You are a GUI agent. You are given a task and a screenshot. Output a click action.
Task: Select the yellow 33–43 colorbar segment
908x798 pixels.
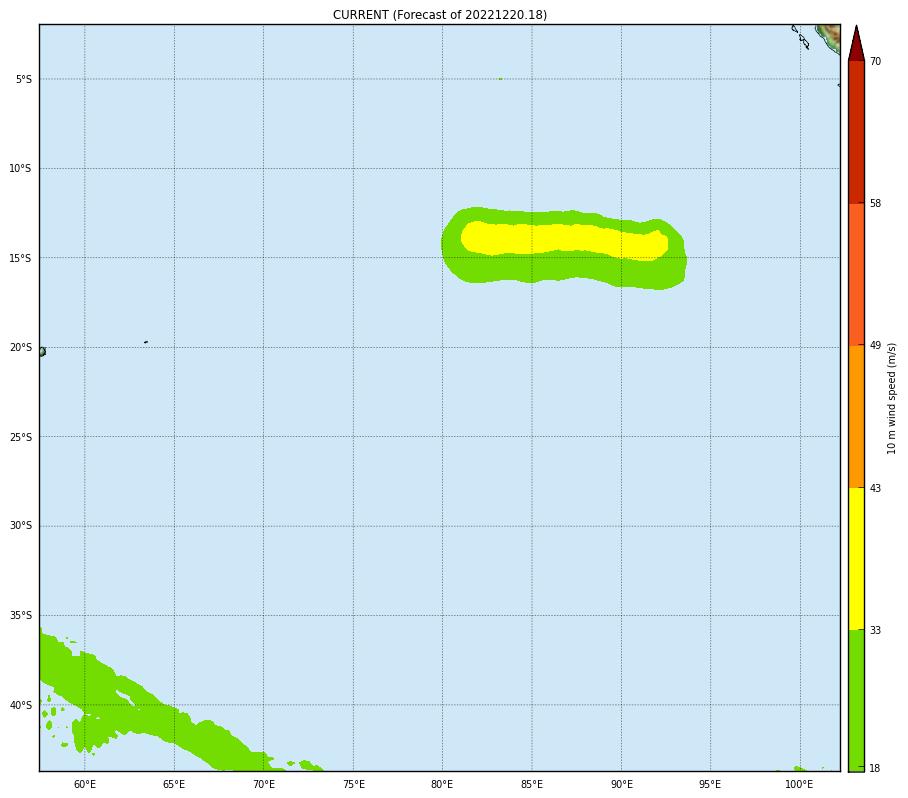[856, 558]
